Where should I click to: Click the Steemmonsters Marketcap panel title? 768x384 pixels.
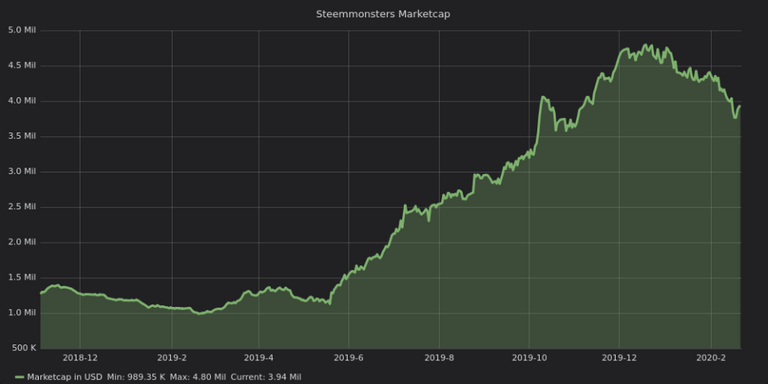[383, 14]
